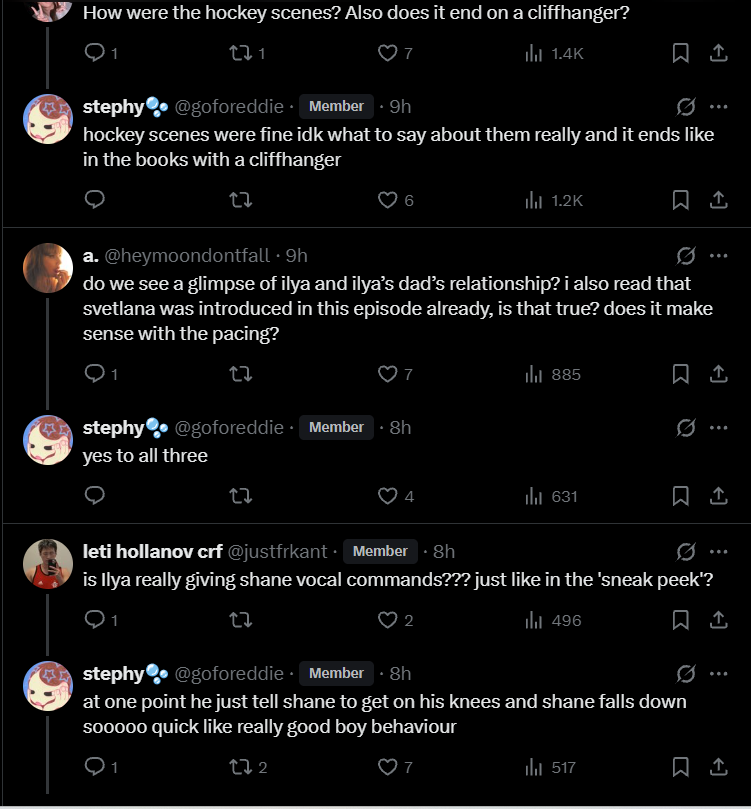Viewport: 751px width, 809px height.
Task: Open leti hollanov crf's profile picture
Action: [48, 565]
